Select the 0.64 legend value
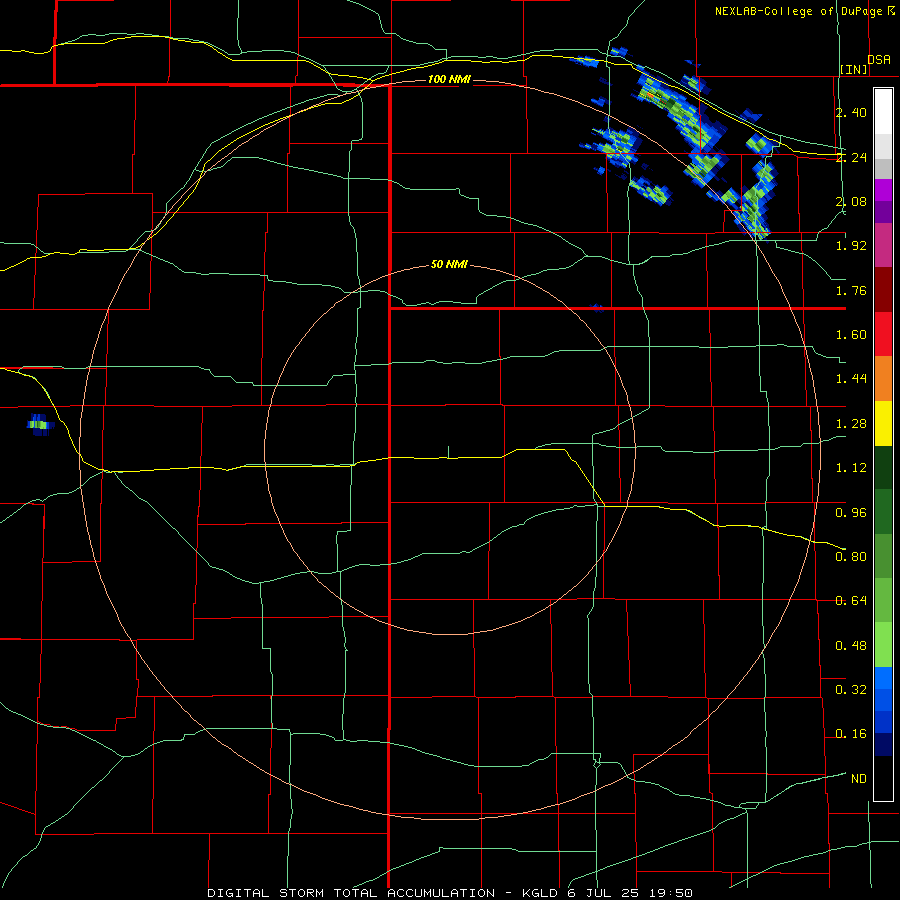 click(x=851, y=601)
